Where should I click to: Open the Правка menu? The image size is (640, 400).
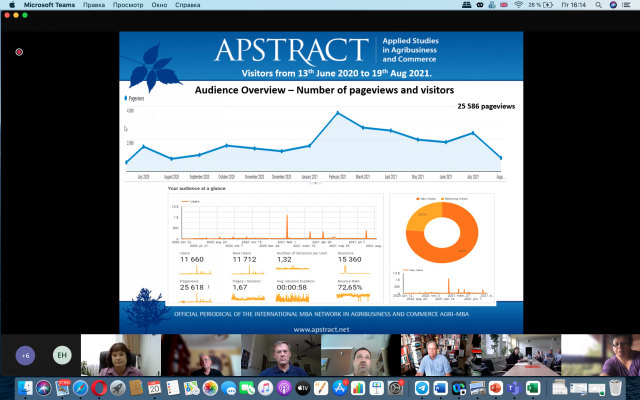(x=94, y=5)
